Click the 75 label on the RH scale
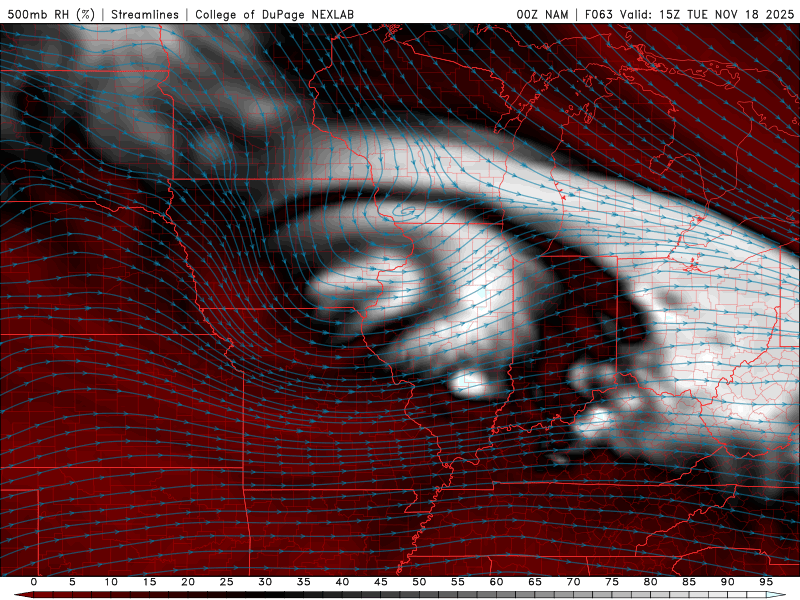800x600 pixels. [x=611, y=582]
